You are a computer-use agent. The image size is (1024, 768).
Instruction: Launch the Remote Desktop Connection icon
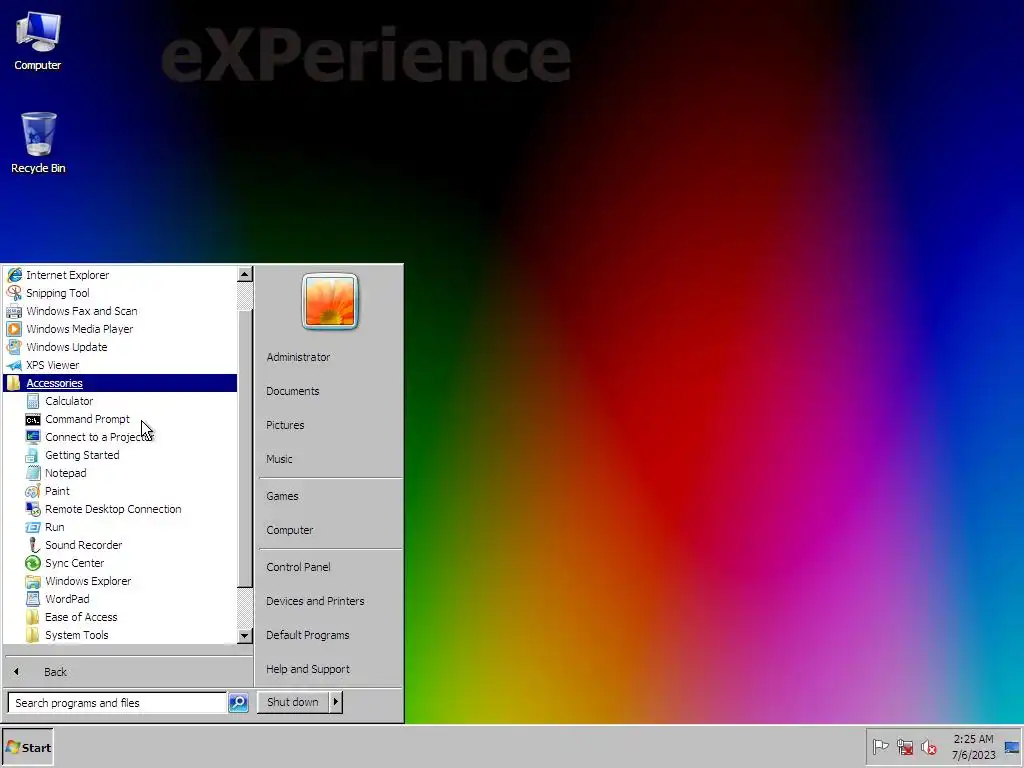[x=33, y=509]
